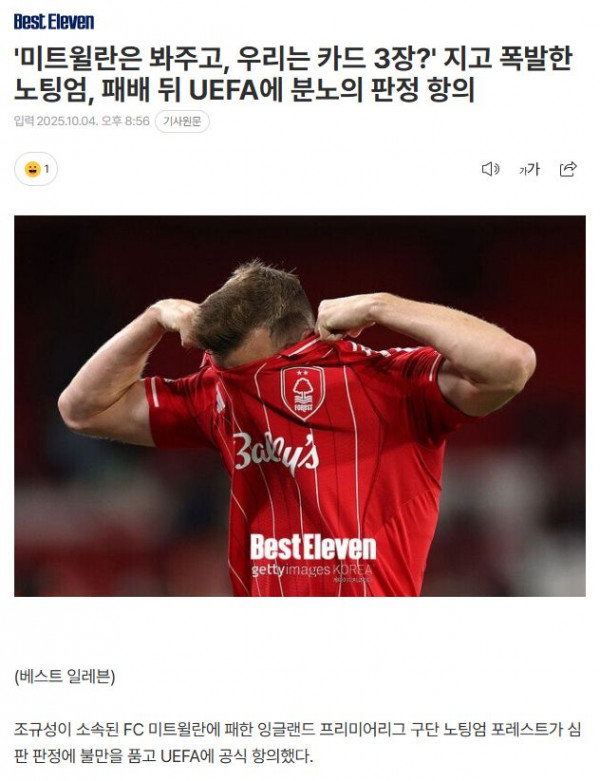Click the Bally's sponsor logo on the jersey
Image resolution: width=600 pixels, height=781 pixels.
click(x=275, y=453)
